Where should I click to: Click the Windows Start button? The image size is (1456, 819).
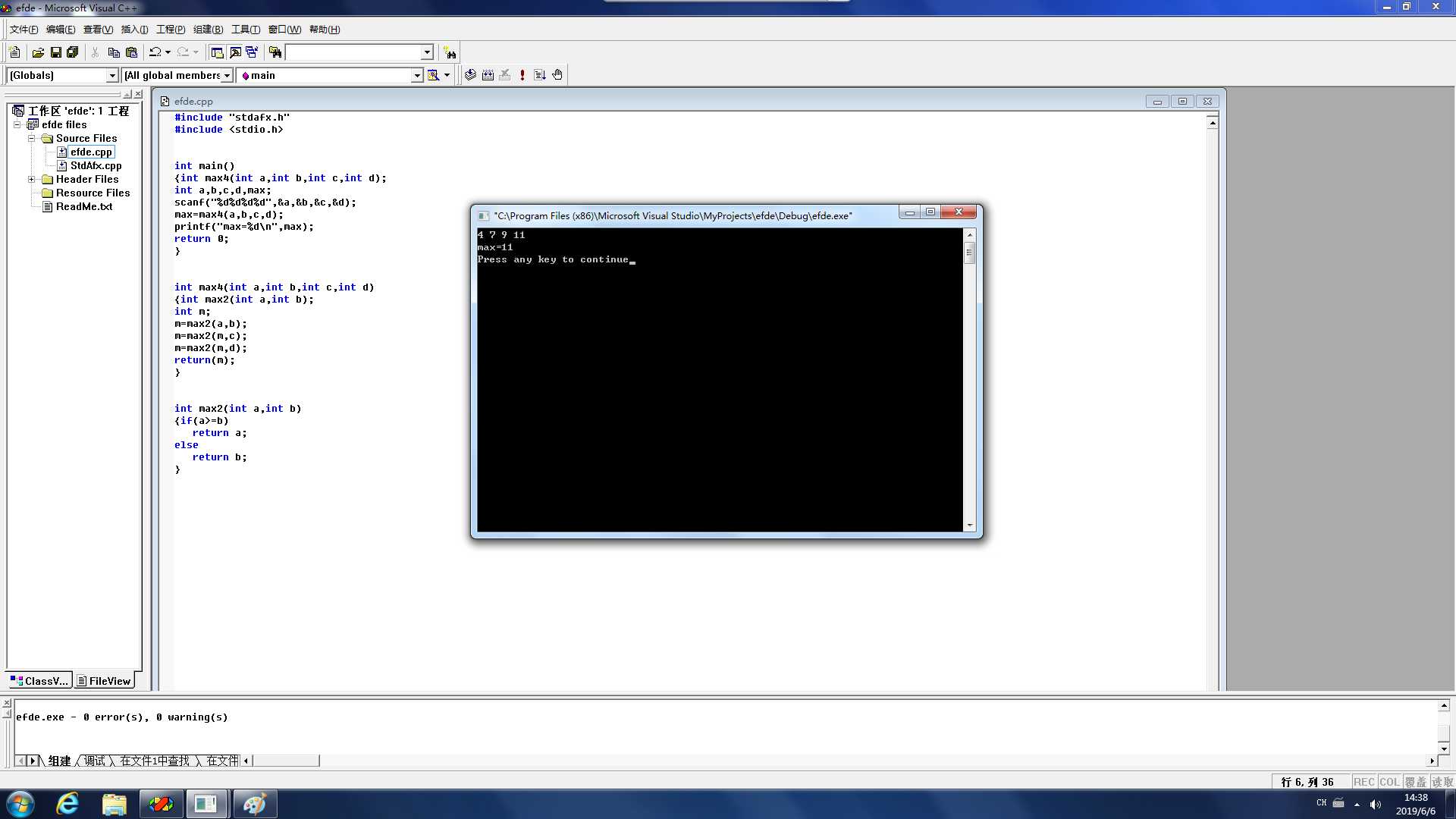point(20,804)
